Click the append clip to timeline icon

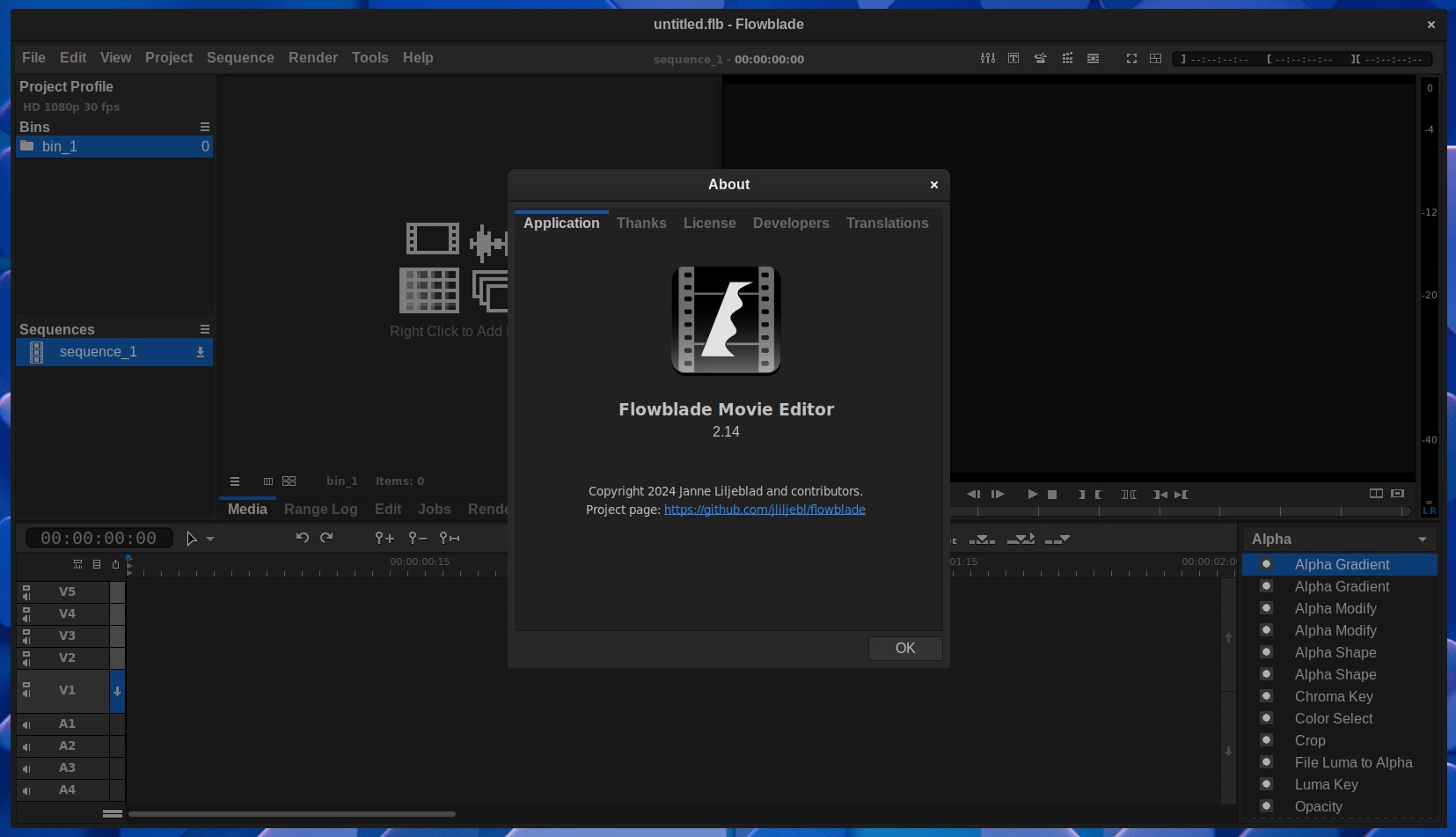point(1057,539)
